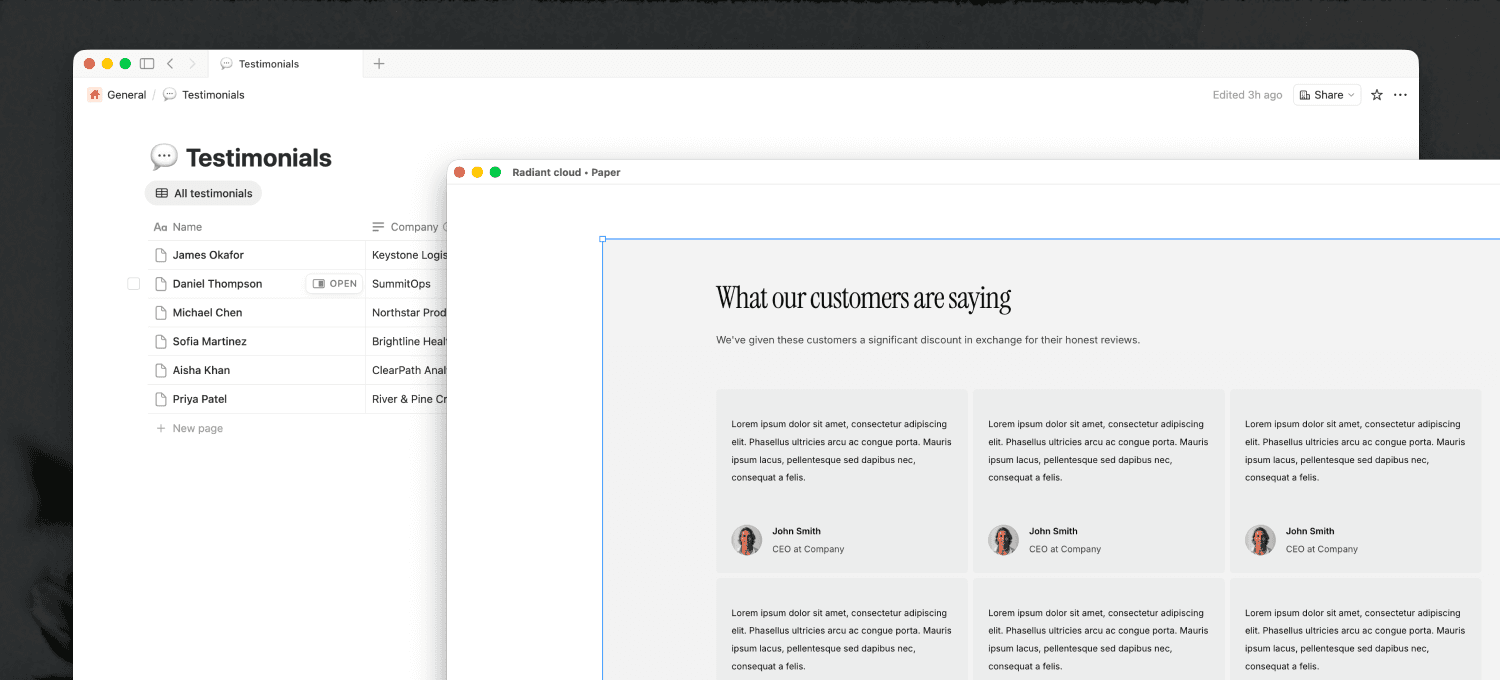Screen dimensions: 1500x680
Task: Click the corner handle of selected frame
Action: point(602,239)
